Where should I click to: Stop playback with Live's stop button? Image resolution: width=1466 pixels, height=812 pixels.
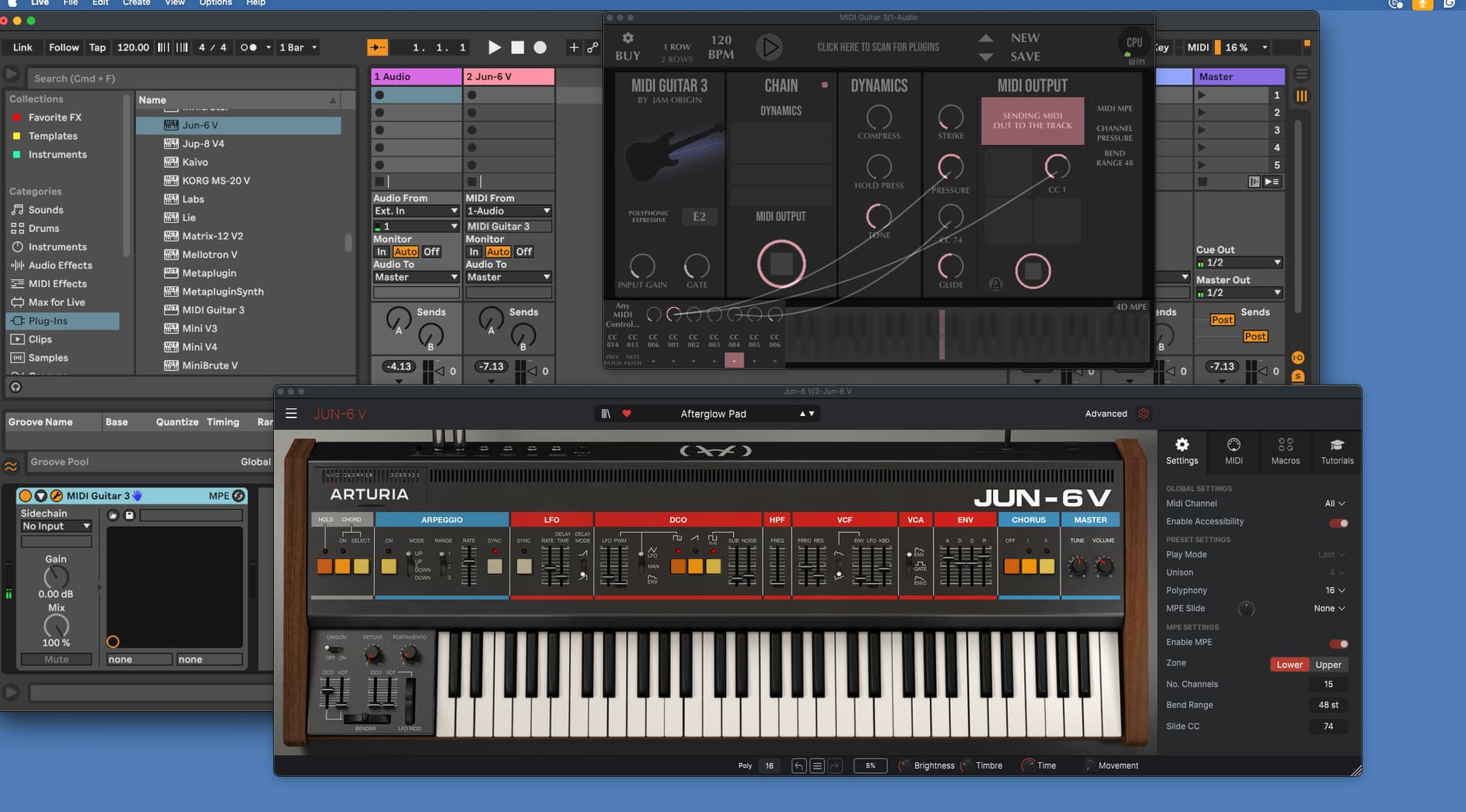(518, 47)
